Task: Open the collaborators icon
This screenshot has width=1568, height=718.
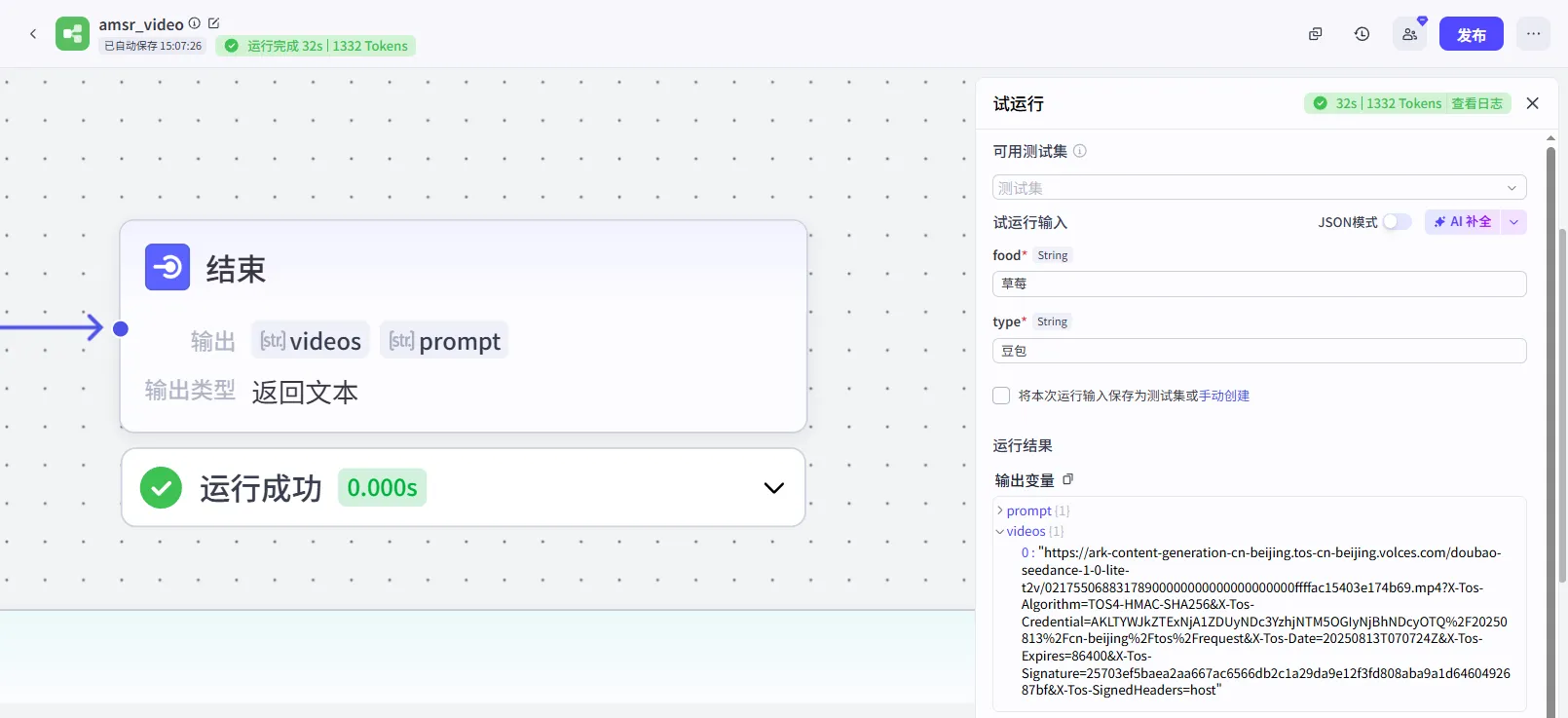Action: click(x=1409, y=34)
